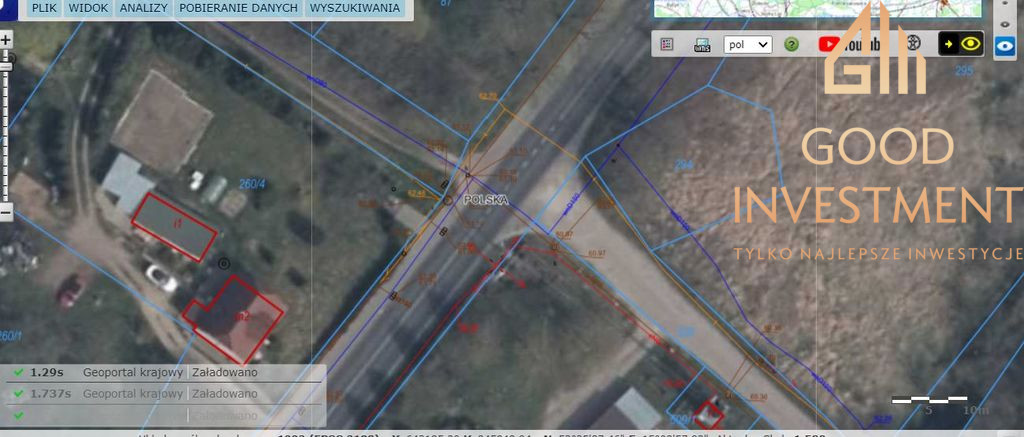Click the accessibility figure icon
This screenshot has width=1024, height=437.
point(914,44)
